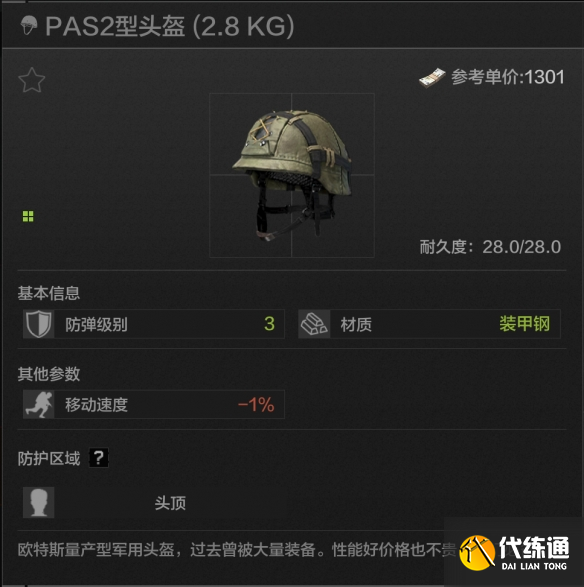
Task: Click the 其他参数 section heading
Action: tap(49, 374)
